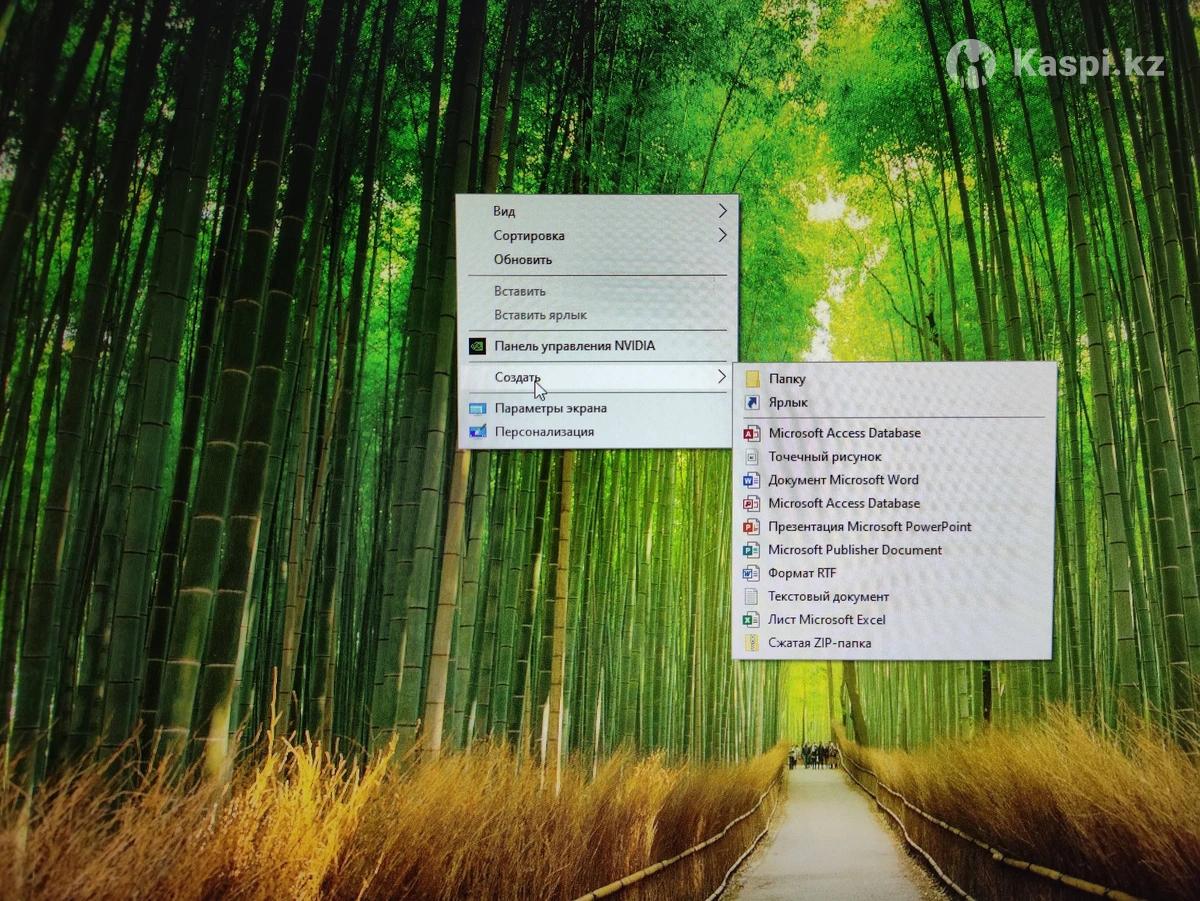1200x901 pixels.
Task: Open the Создать submenu
Action: point(517,377)
